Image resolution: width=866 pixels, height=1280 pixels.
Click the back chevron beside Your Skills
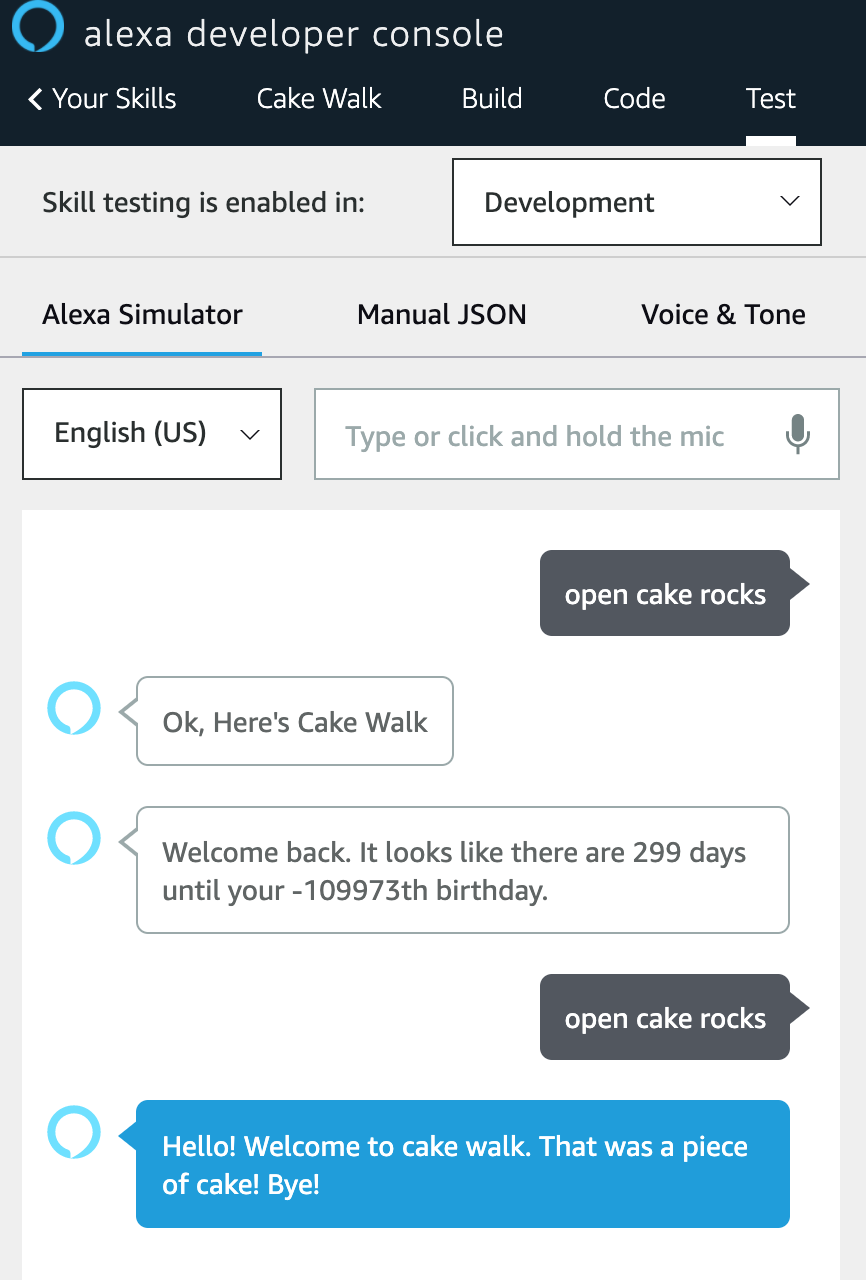tap(33, 99)
